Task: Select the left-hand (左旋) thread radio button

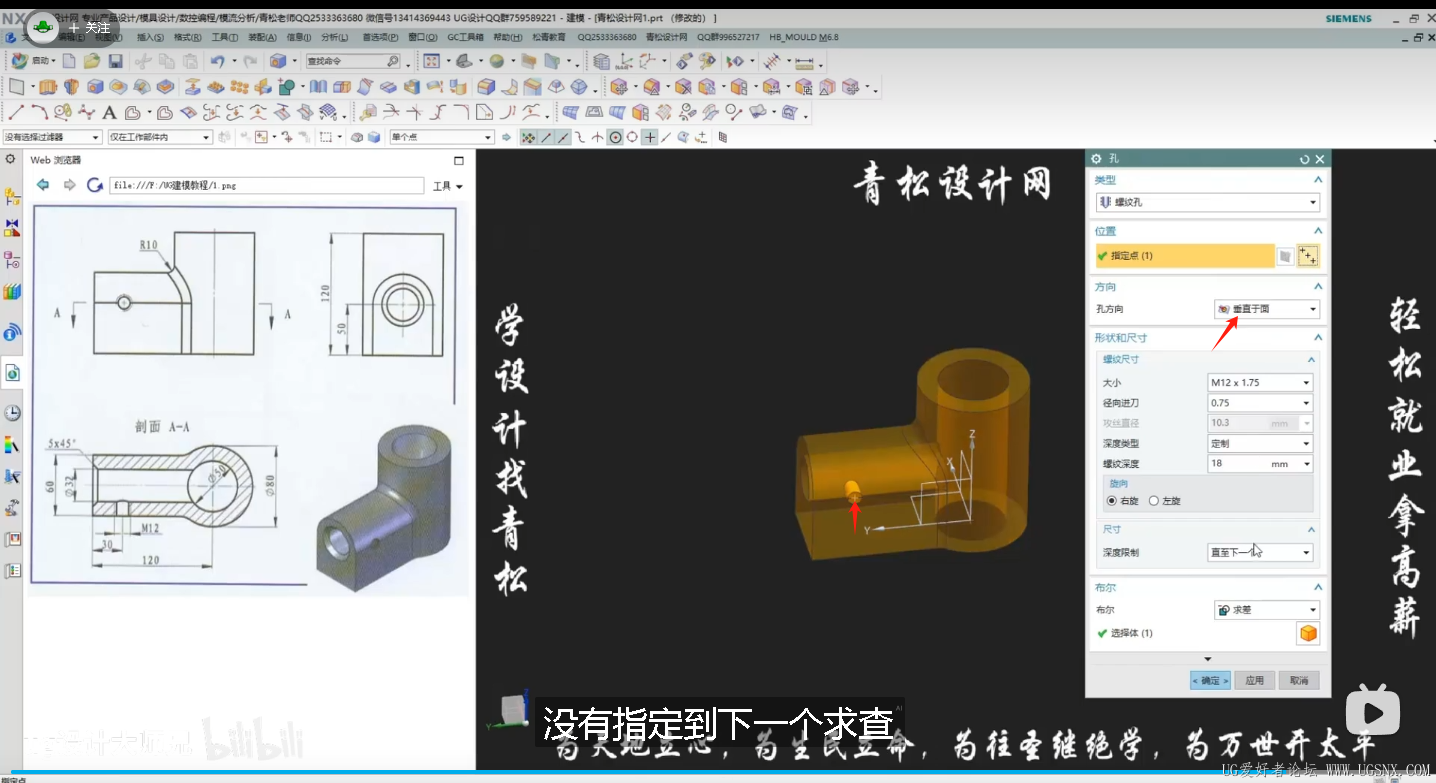Action: [1154, 500]
